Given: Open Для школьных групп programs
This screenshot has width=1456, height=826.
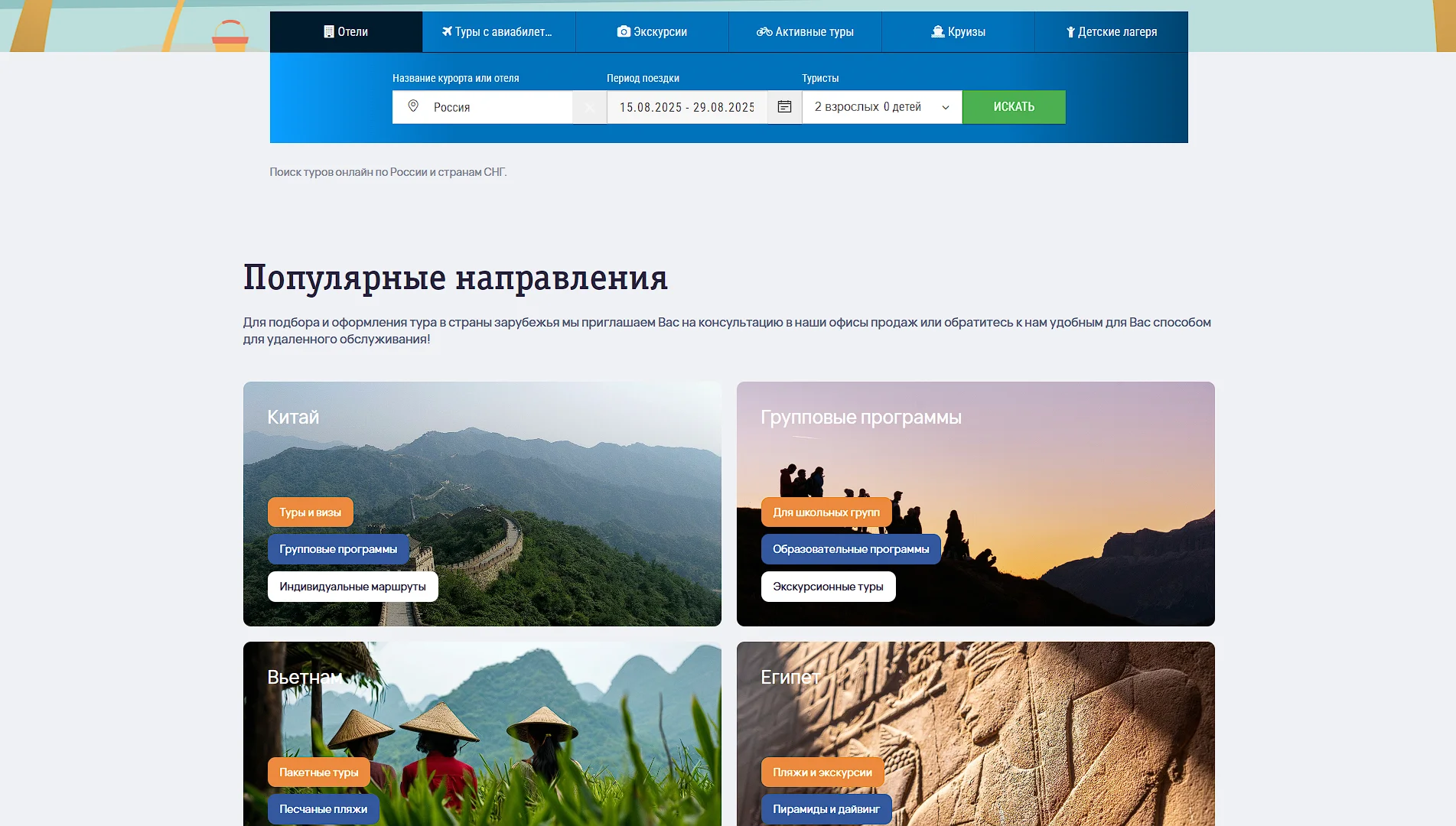Looking at the screenshot, I should (x=826, y=512).
